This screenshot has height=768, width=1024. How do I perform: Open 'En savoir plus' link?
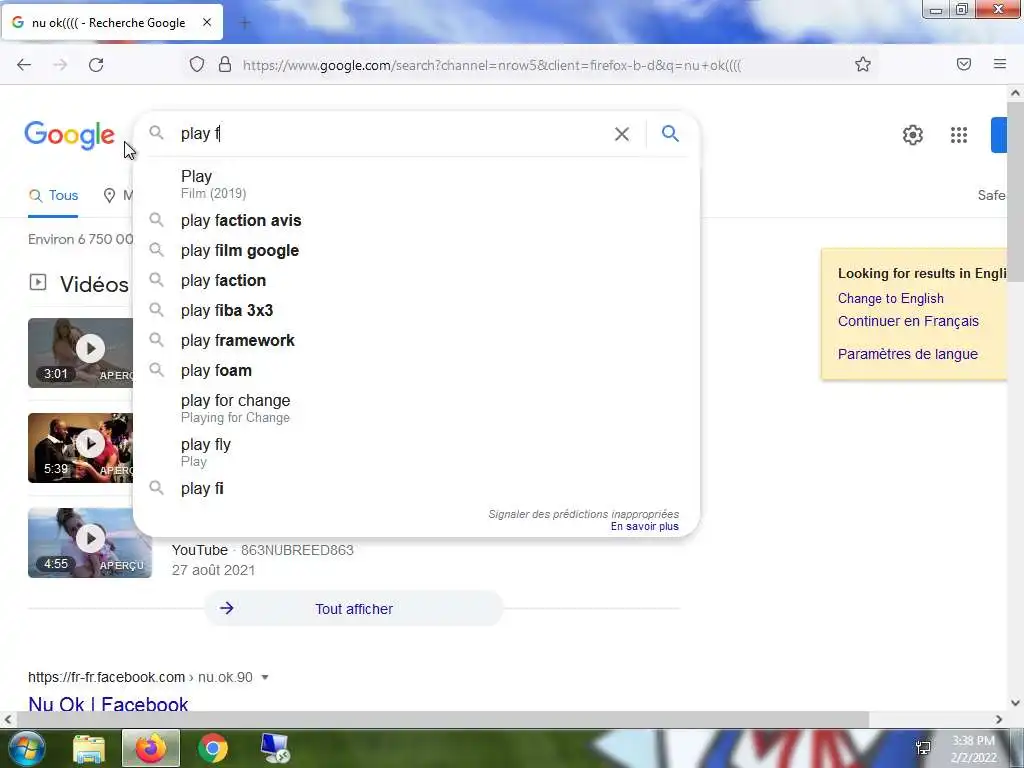click(645, 526)
